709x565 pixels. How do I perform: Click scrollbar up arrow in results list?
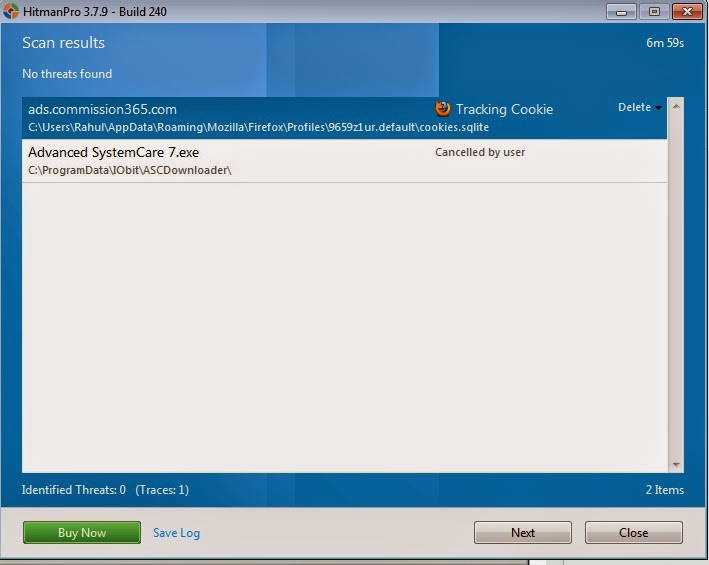(676, 107)
